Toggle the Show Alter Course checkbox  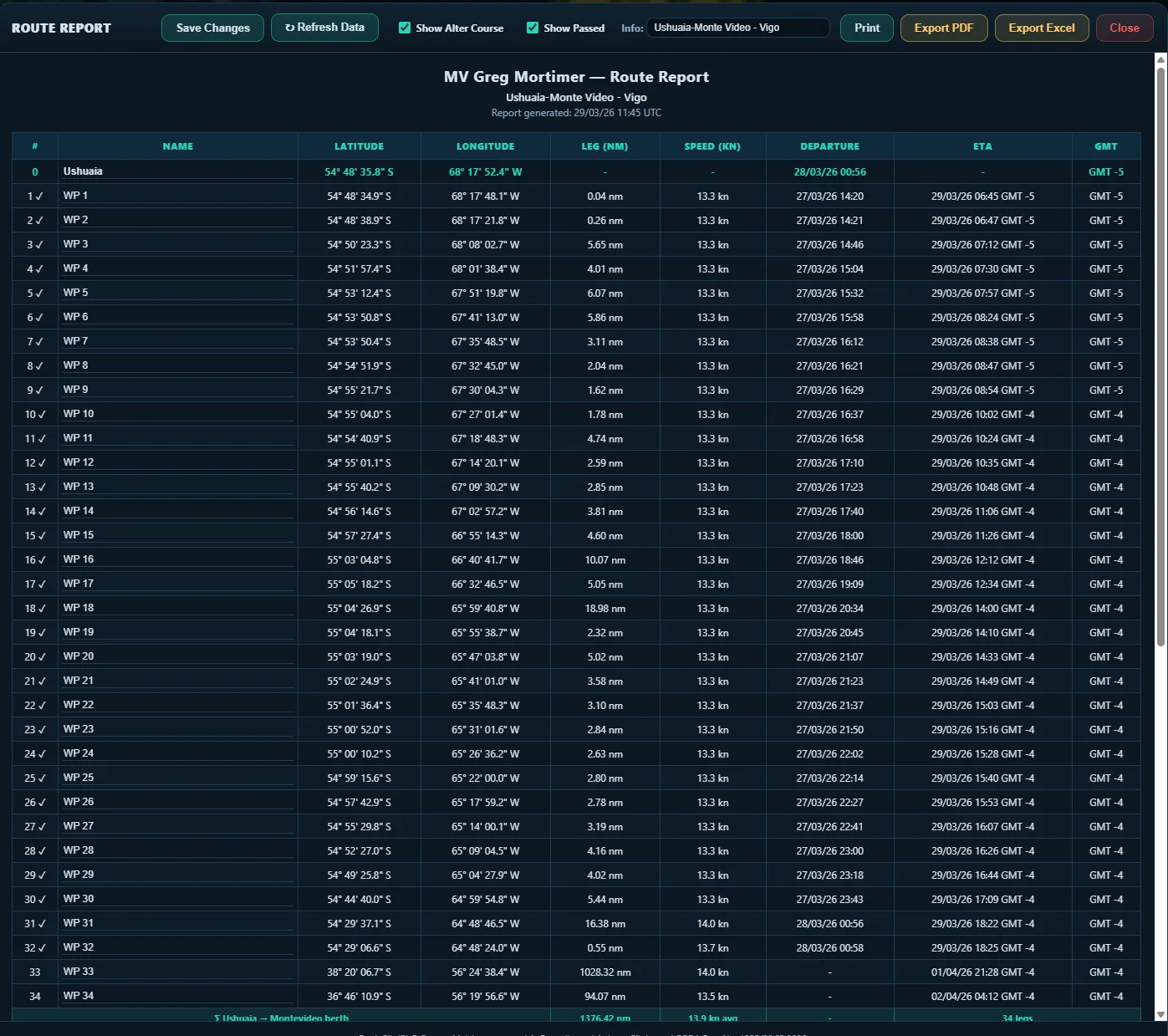point(405,28)
